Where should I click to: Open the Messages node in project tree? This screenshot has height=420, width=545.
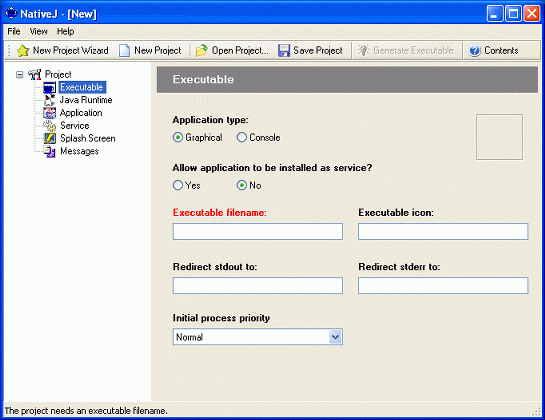[79, 151]
